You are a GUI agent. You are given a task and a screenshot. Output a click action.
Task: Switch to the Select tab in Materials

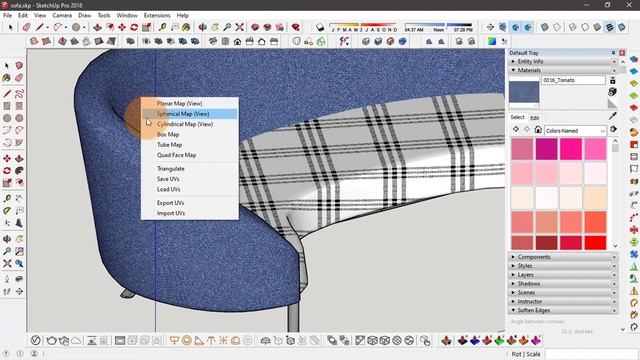pos(517,117)
